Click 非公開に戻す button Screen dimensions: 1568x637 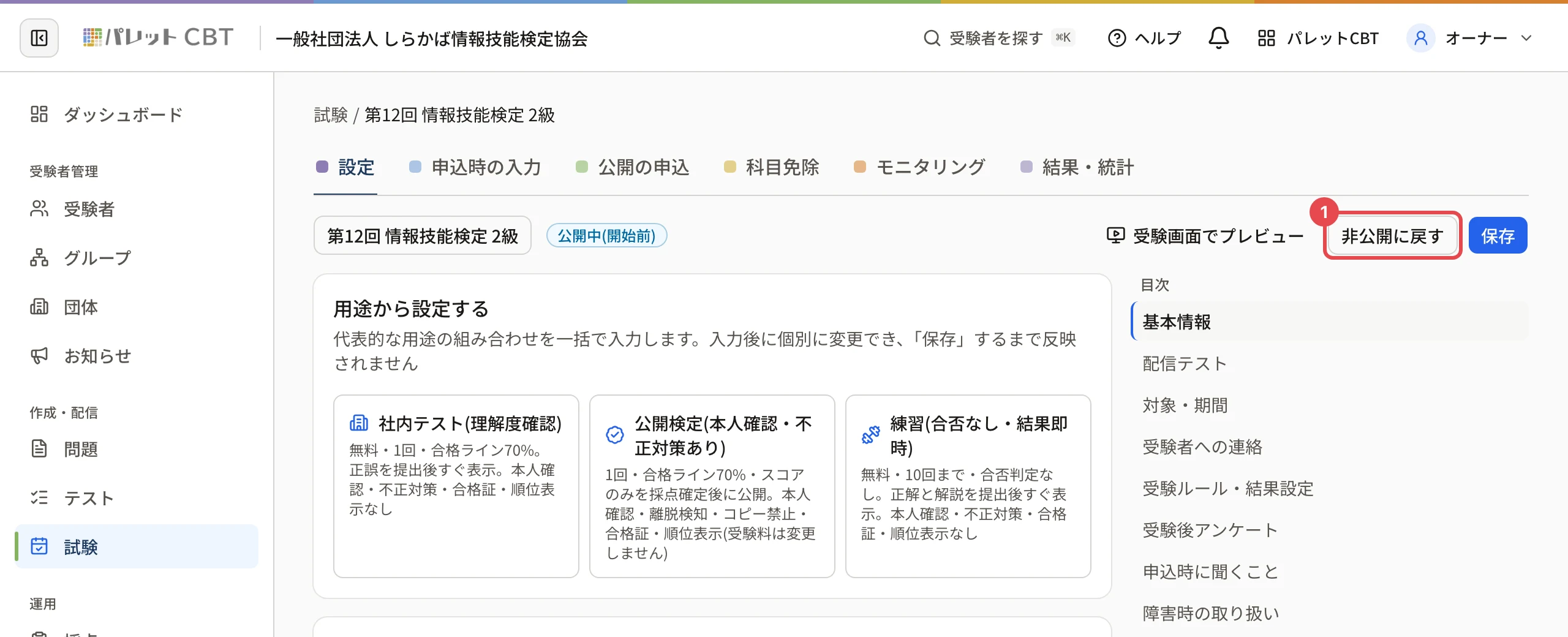click(x=1392, y=236)
